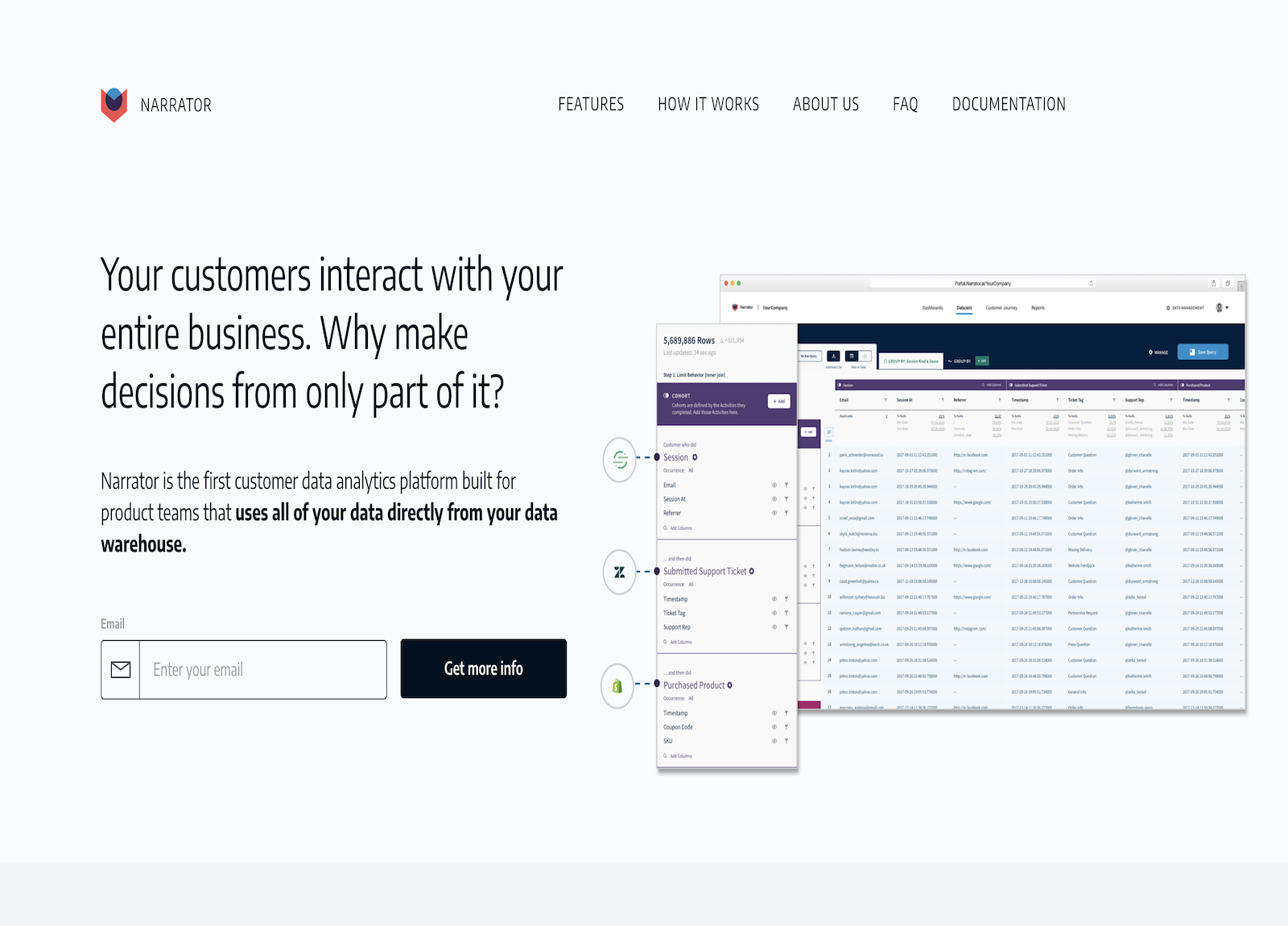The height and width of the screenshot is (926, 1288).
Task: Open the FEATURES nav item
Action: click(x=591, y=105)
